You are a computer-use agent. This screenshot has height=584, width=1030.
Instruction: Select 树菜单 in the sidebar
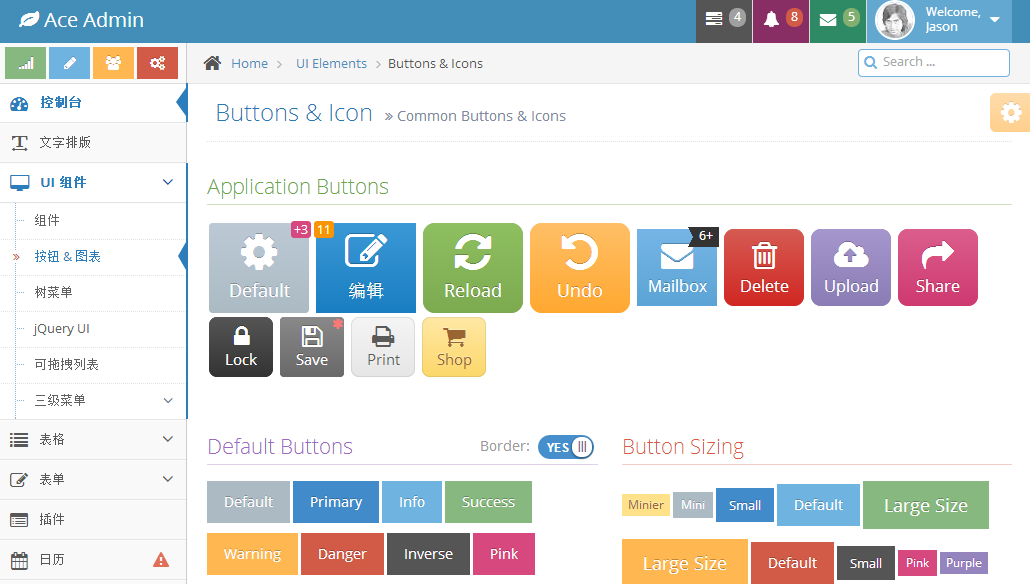(53, 292)
